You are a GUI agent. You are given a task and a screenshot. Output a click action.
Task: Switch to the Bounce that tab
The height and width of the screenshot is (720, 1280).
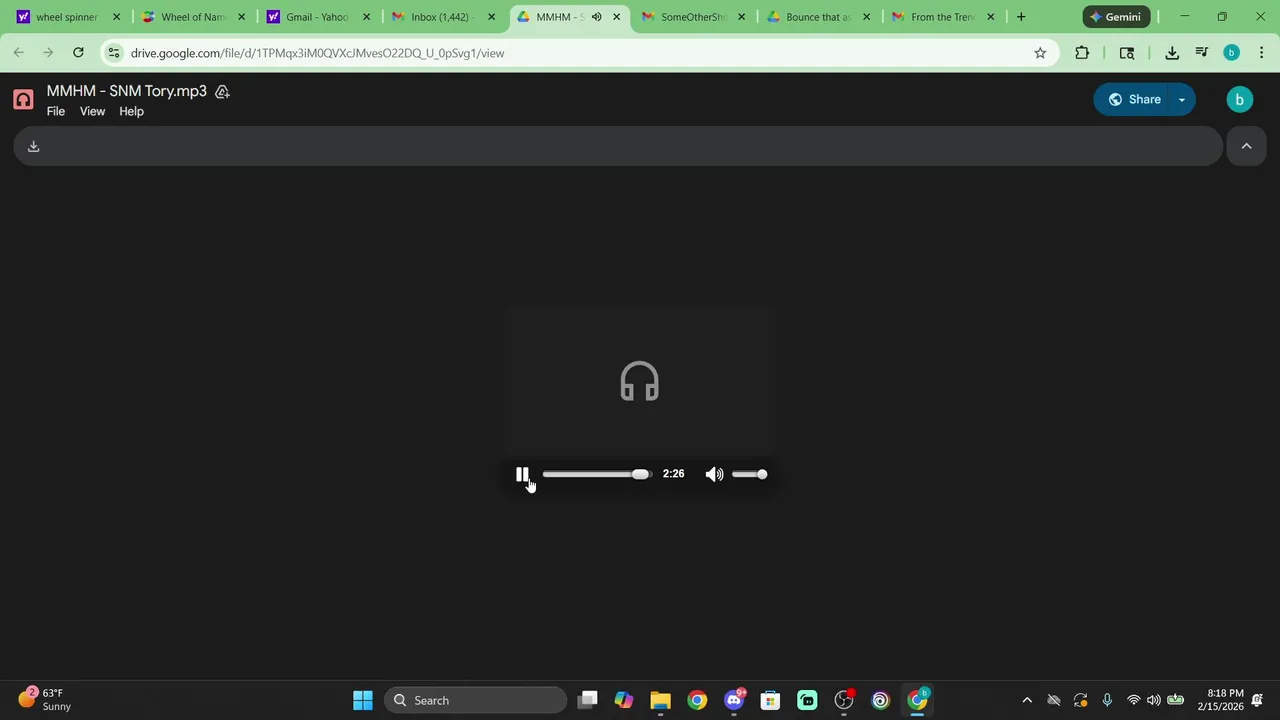[x=817, y=17]
